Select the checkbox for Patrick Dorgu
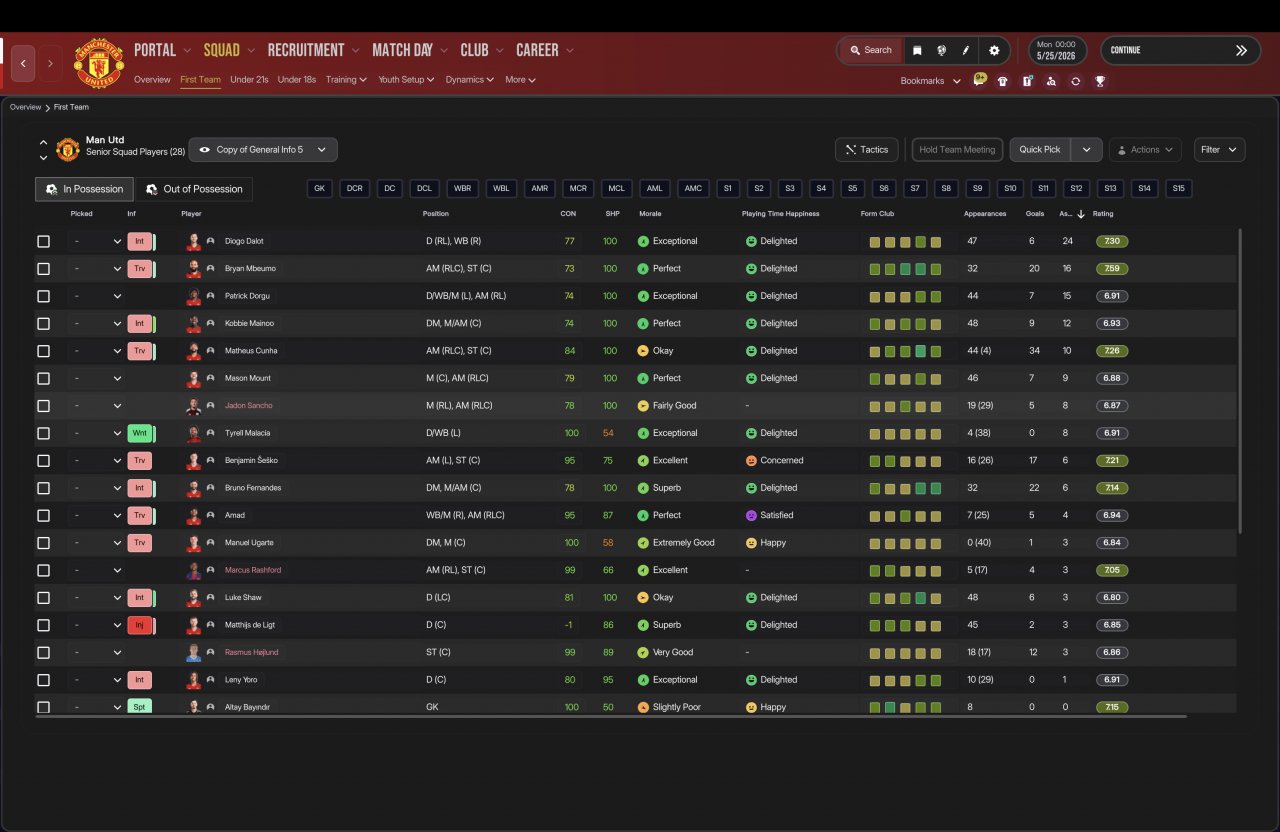The width and height of the screenshot is (1280, 832). pyautogui.click(x=43, y=296)
